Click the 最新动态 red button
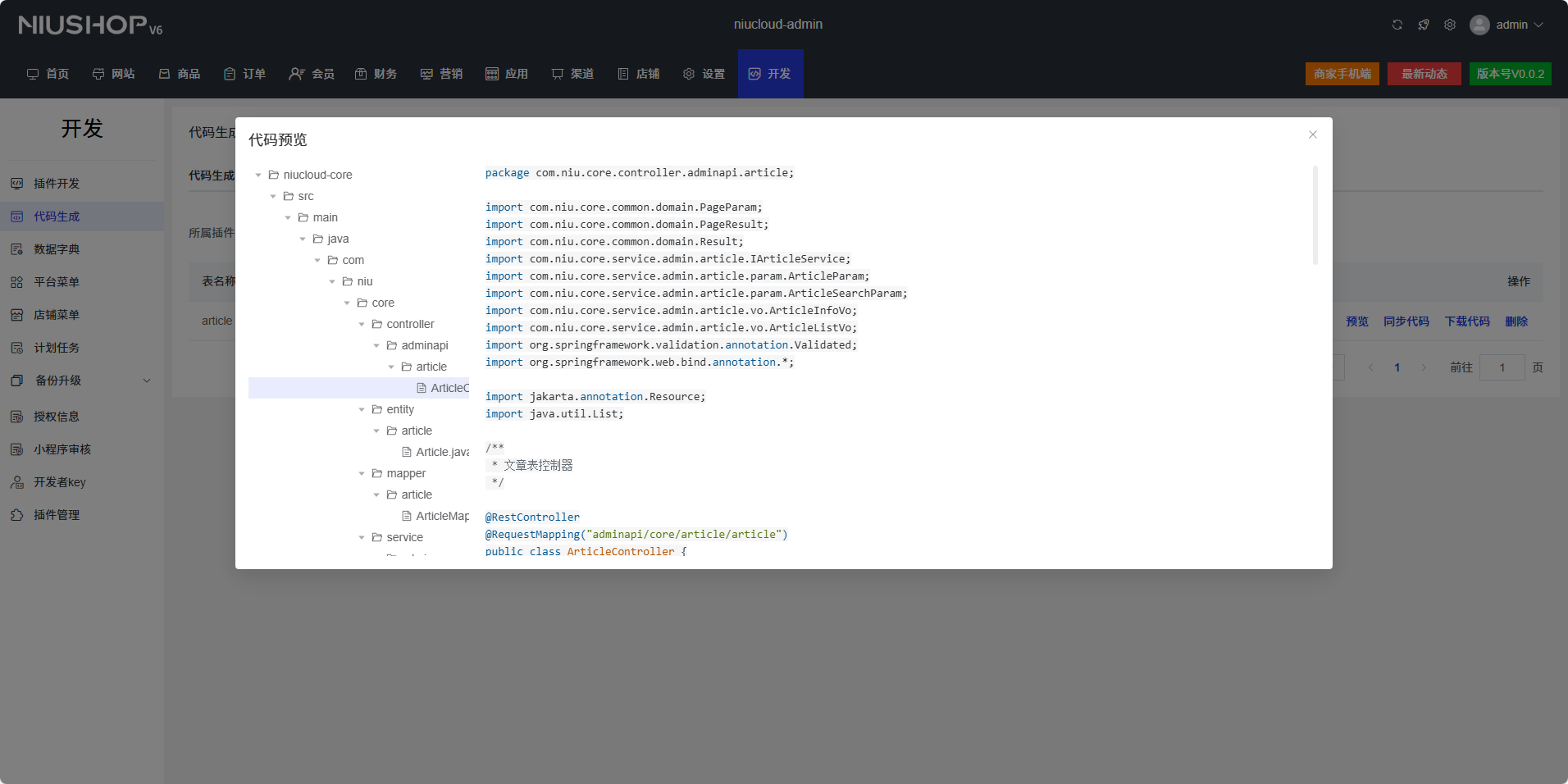The image size is (1568, 784). pos(1424,74)
